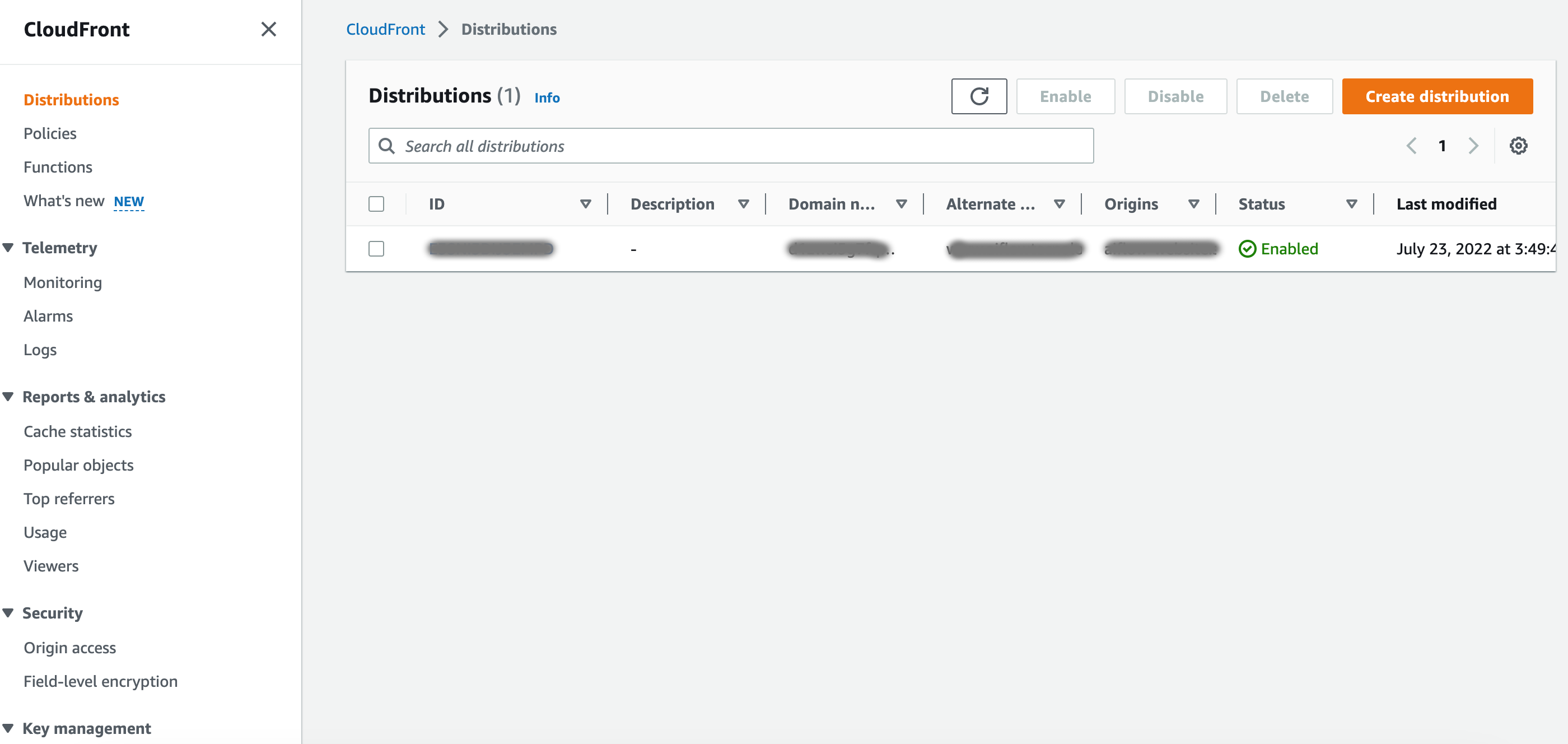Sort by Status column arrow
This screenshot has width=1568, height=744.
[x=1351, y=204]
